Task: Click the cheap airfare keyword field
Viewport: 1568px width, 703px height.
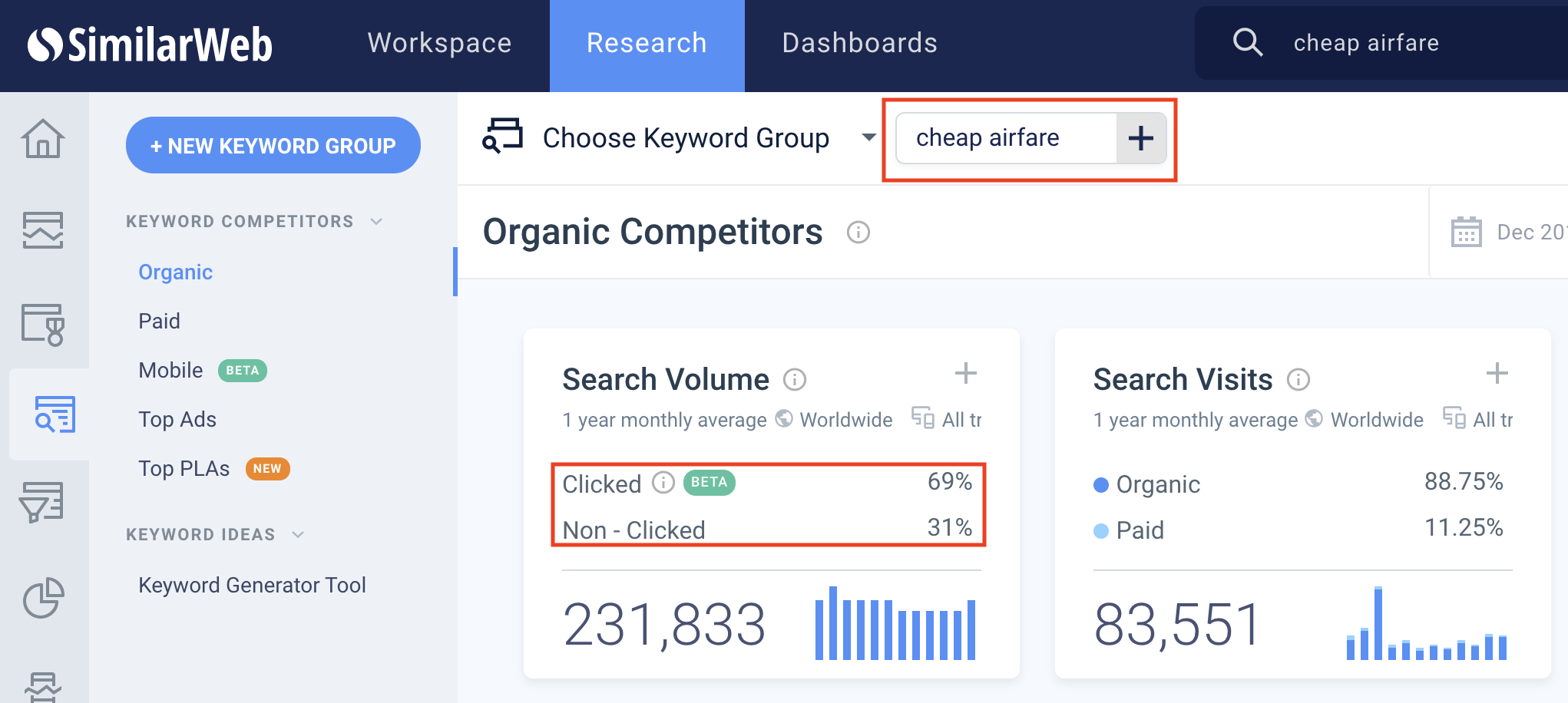Action: point(1006,138)
